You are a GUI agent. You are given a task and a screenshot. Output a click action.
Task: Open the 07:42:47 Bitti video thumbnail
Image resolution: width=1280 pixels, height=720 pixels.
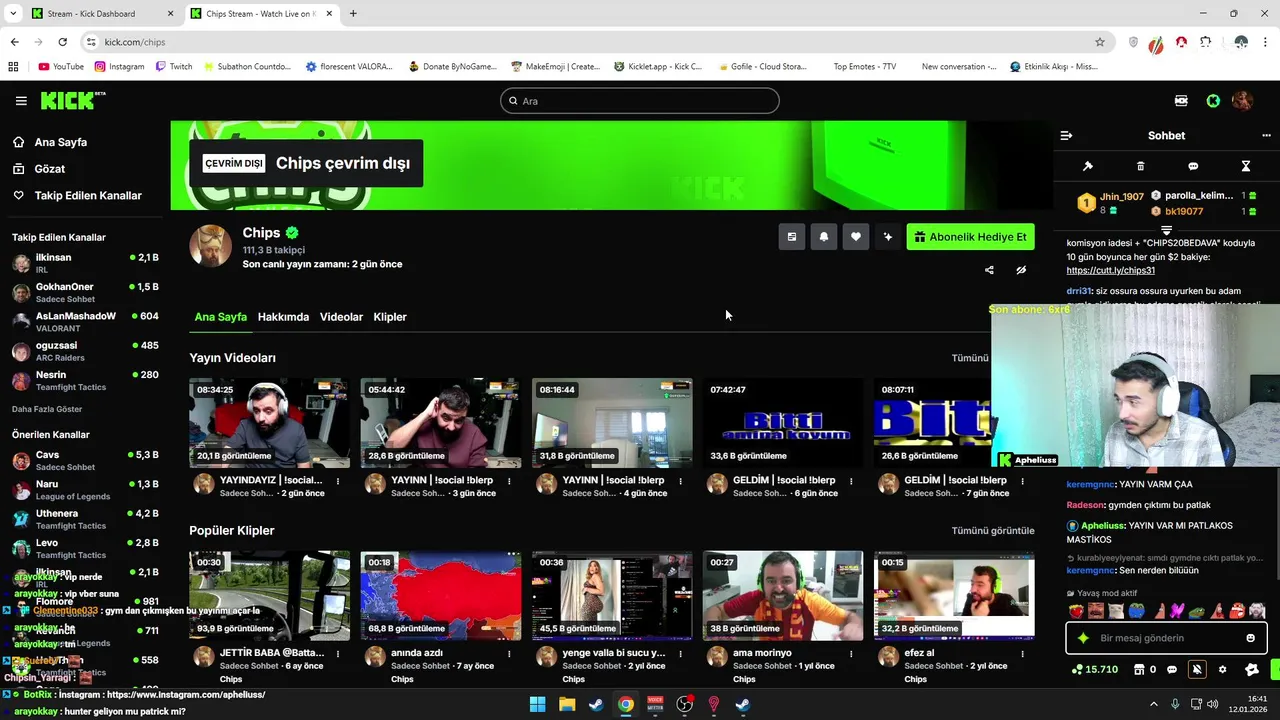click(783, 423)
